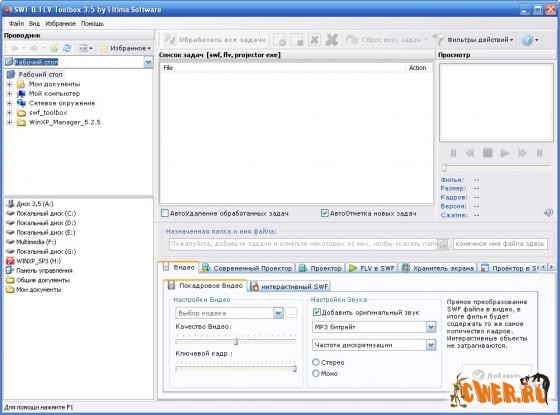Expand the Мои документы tree node
Image resolution: width=560 pixels, height=415 pixels.
10,84
